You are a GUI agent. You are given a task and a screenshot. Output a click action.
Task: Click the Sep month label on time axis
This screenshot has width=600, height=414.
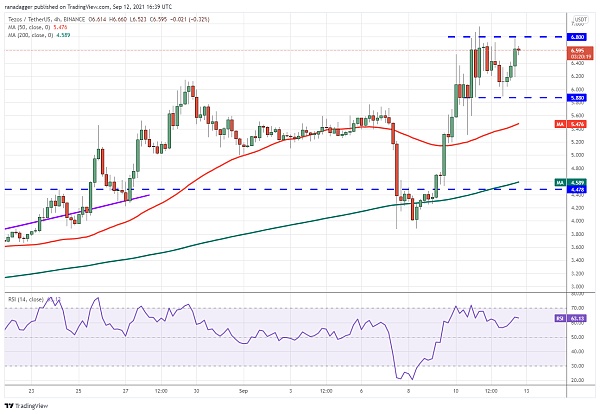coord(243,391)
